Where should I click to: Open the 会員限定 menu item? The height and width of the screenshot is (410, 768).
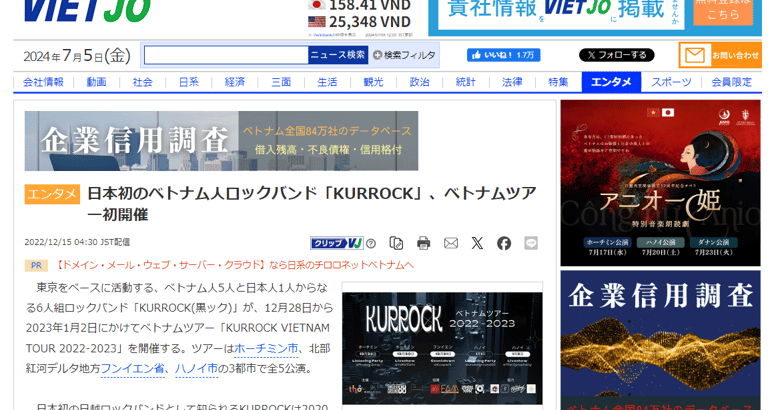(731, 82)
